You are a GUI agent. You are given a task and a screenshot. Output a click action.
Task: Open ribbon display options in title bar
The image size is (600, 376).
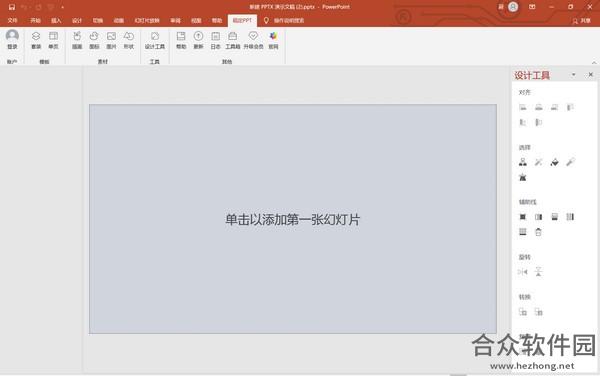click(x=532, y=7)
